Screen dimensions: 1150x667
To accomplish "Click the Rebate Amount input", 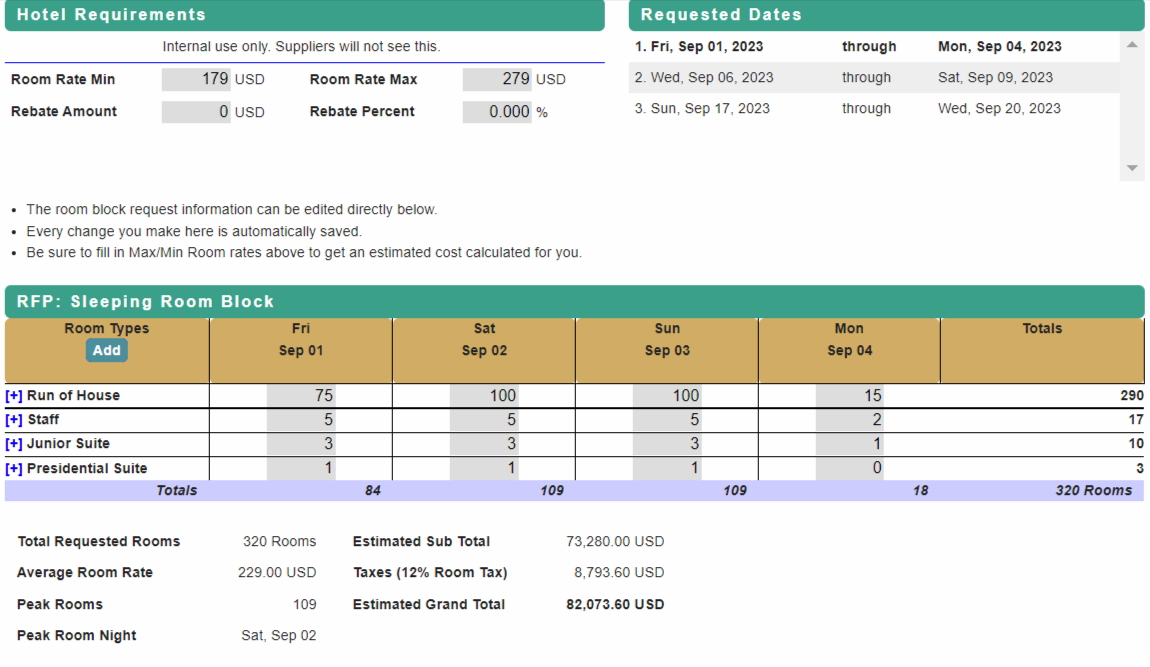I will tap(197, 112).
